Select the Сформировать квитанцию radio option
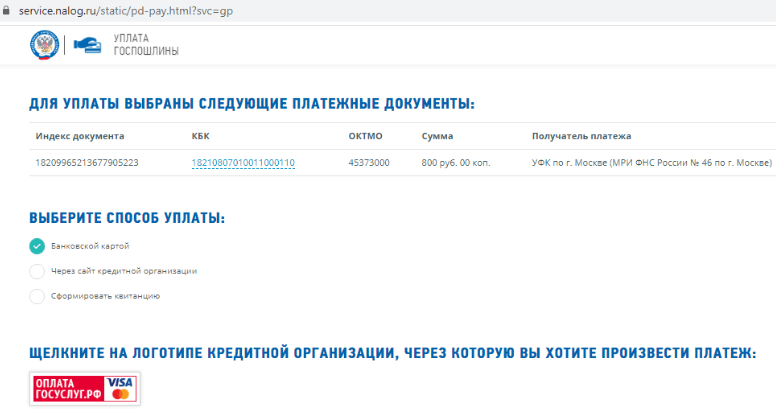Screen dimensions: 776x413 pyautogui.click(x=37, y=296)
